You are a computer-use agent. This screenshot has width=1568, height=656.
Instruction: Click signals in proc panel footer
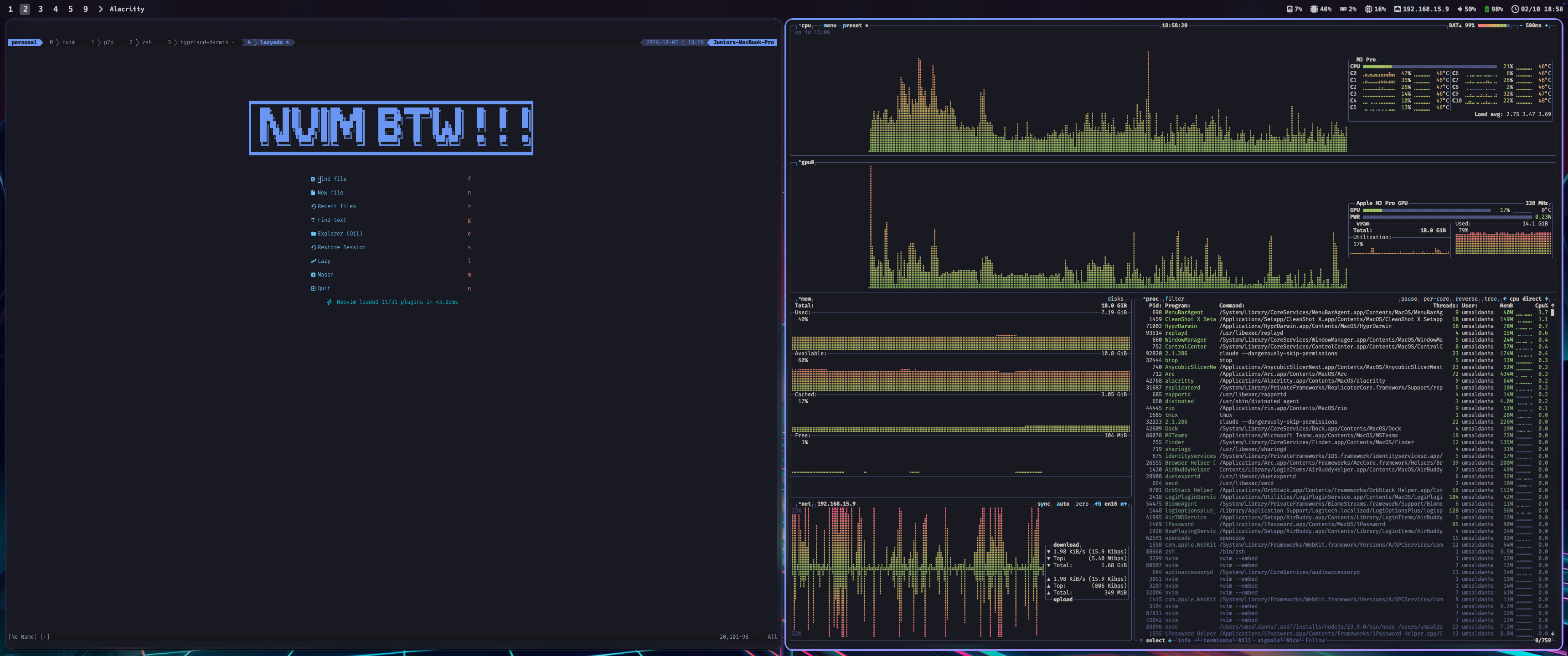[1269, 640]
